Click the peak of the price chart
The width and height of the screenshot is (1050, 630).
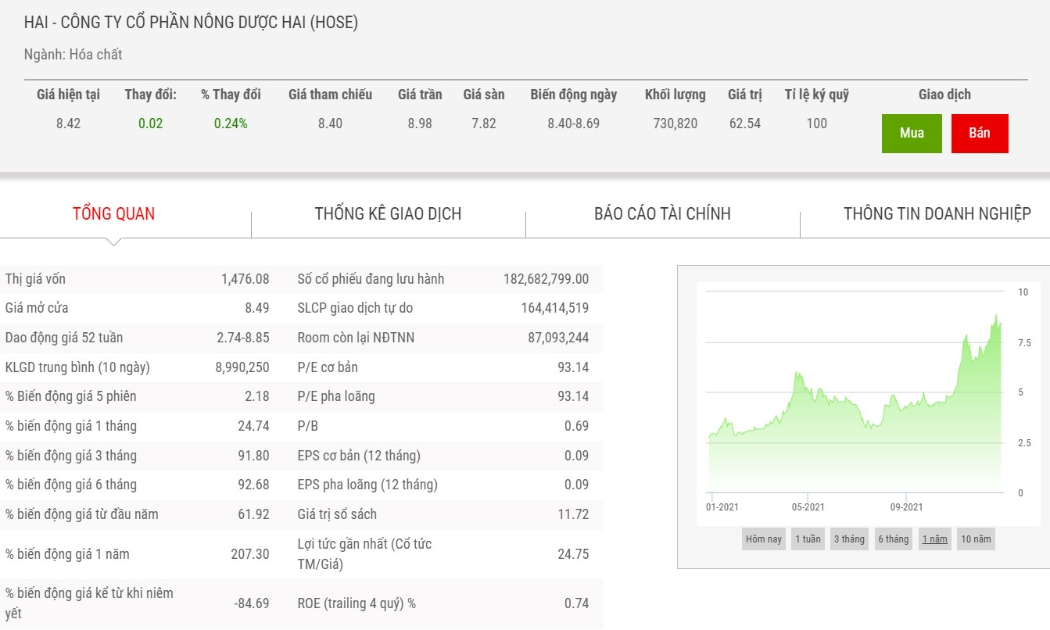pyautogui.click(x=996, y=315)
